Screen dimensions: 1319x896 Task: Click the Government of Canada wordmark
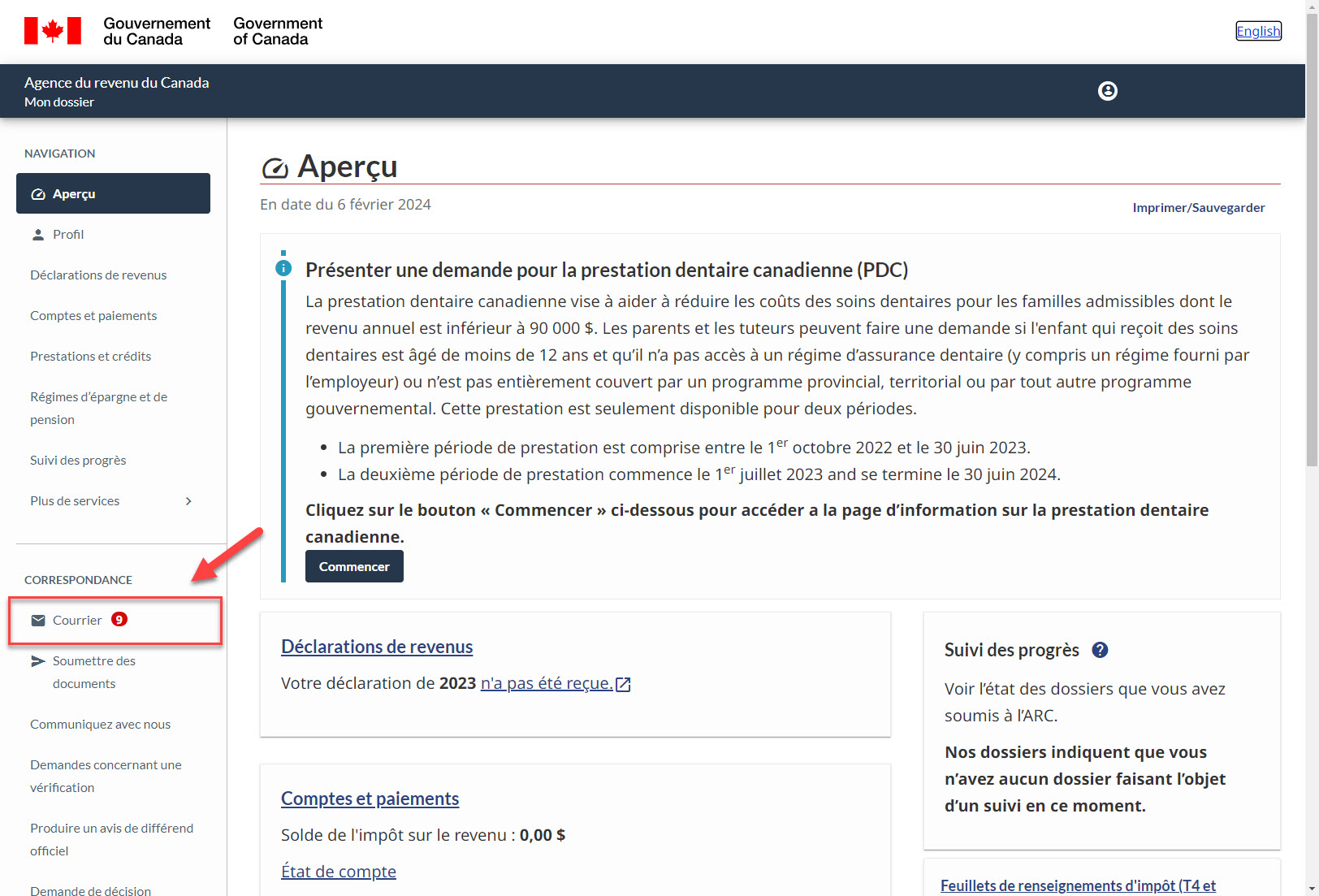pos(278,31)
